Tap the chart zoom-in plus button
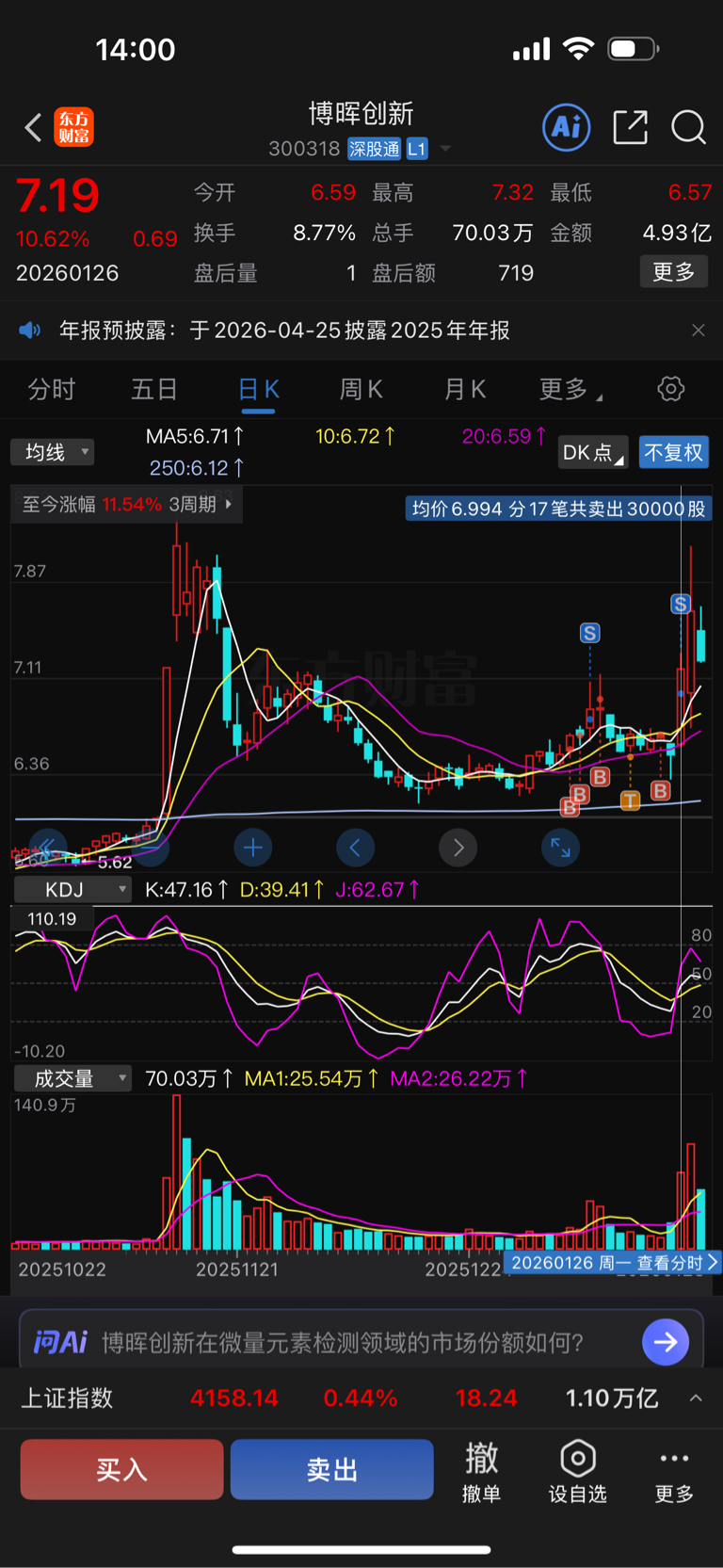 click(x=252, y=849)
